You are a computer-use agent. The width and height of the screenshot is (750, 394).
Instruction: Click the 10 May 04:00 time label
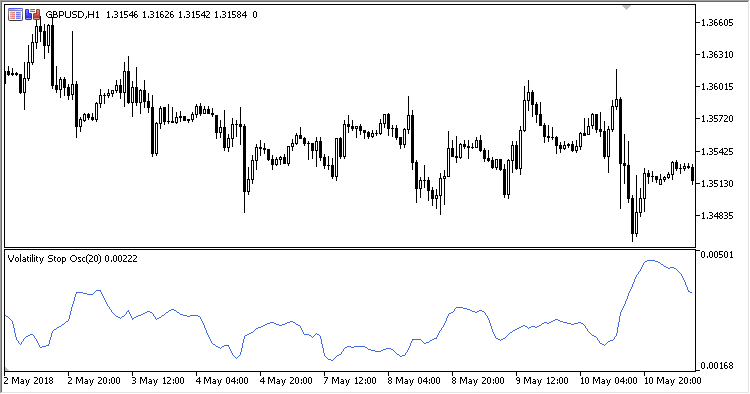coord(608,381)
